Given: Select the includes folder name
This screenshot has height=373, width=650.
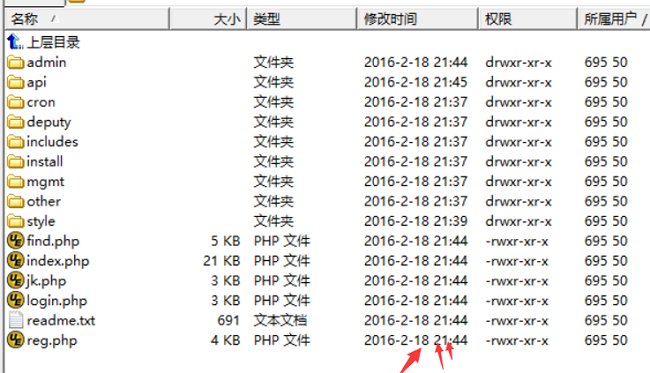Looking at the screenshot, I should click(x=52, y=142).
